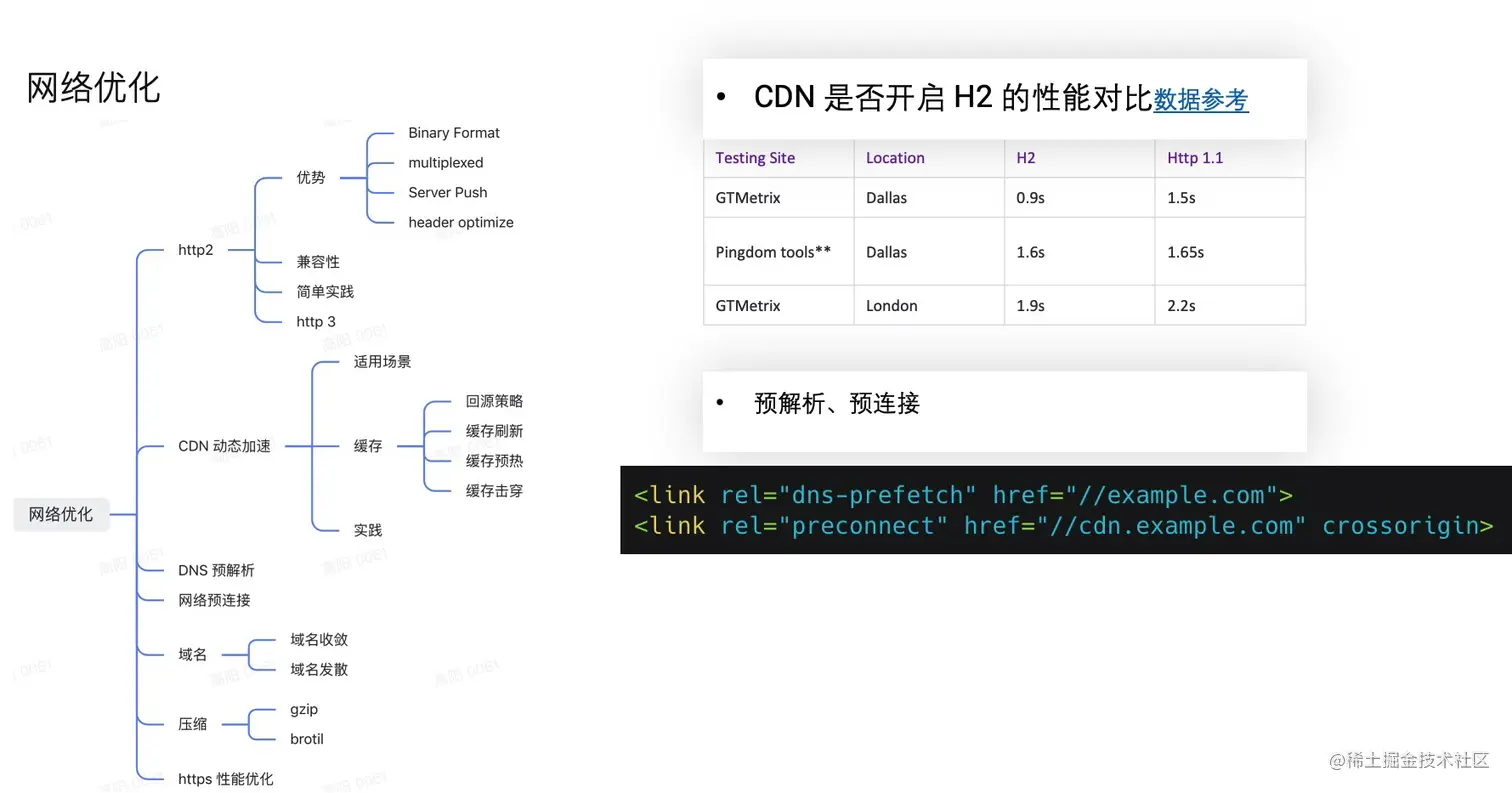Select the 优势 branch node
1512x793 pixels.
pyautogui.click(x=311, y=178)
